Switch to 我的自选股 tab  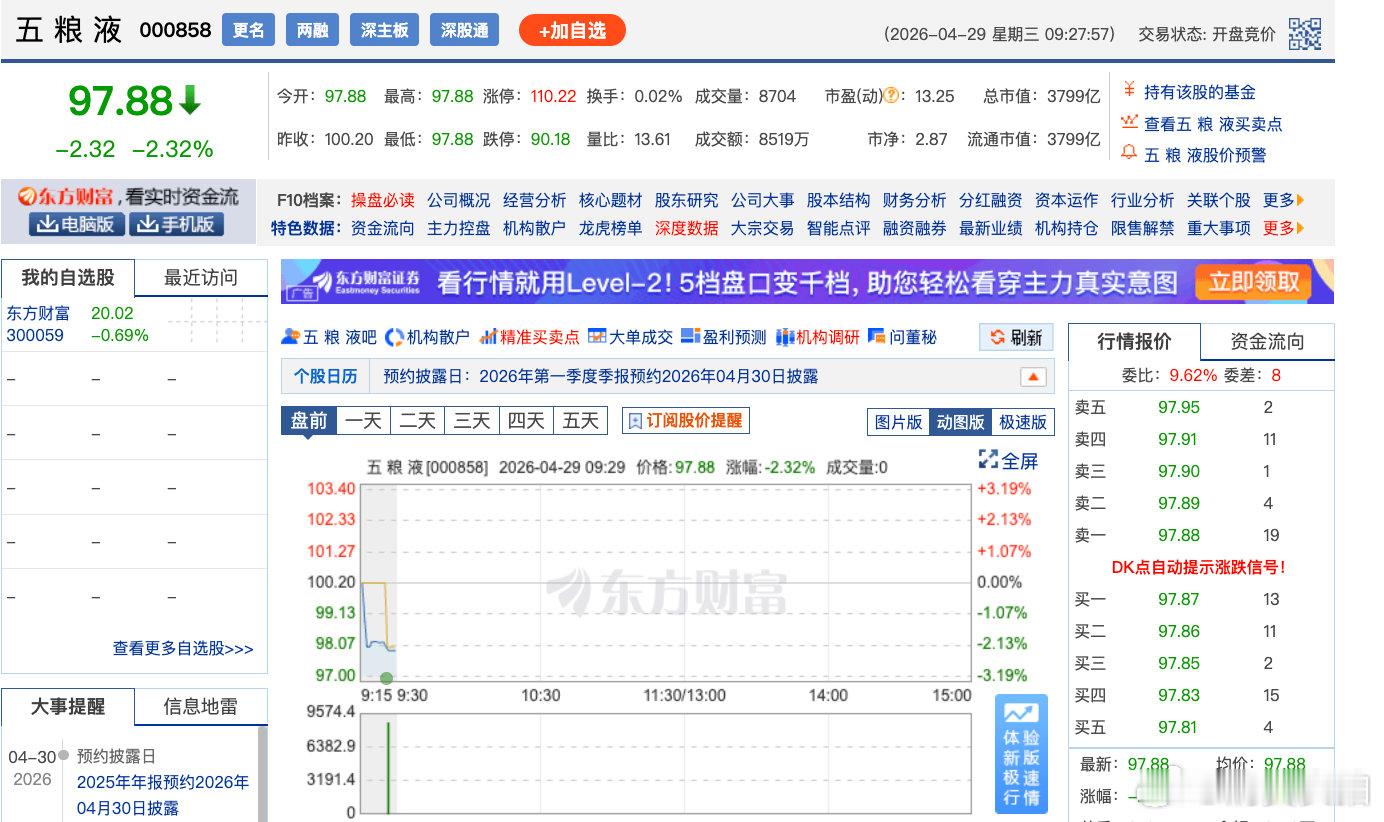tap(68, 277)
